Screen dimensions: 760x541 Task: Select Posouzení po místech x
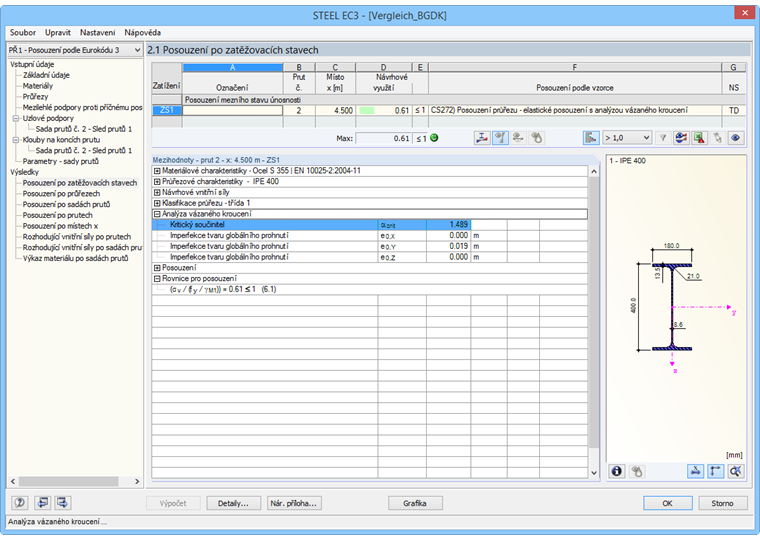[x=60, y=226]
